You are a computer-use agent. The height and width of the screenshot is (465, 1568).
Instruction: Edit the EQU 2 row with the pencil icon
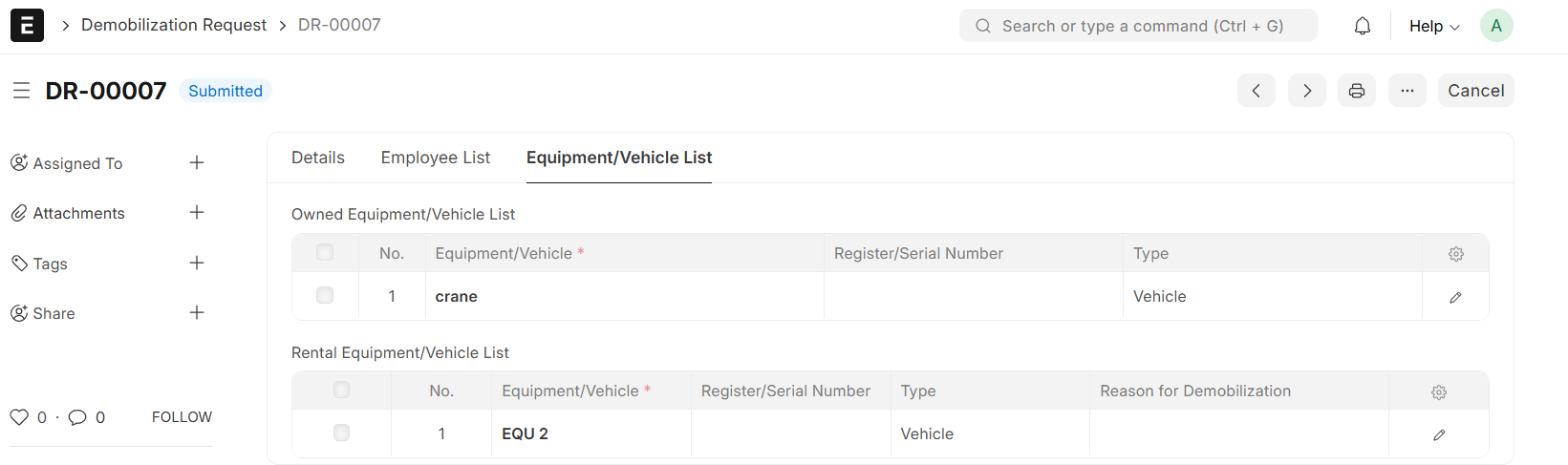[x=1438, y=434]
